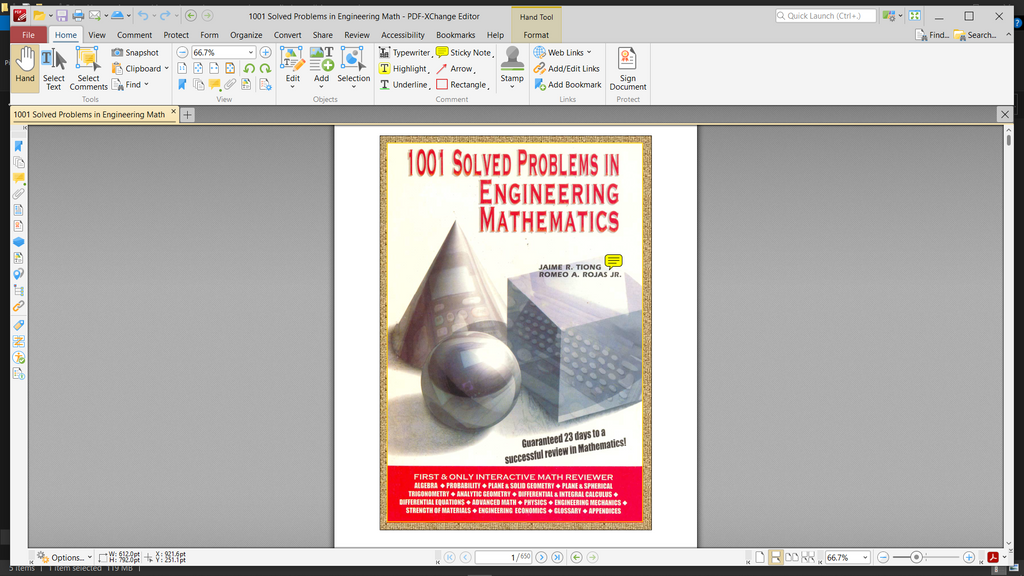This screenshot has height=576, width=1024.
Task: Adjust the zoom slider in status bar
Action: pos(916,557)
